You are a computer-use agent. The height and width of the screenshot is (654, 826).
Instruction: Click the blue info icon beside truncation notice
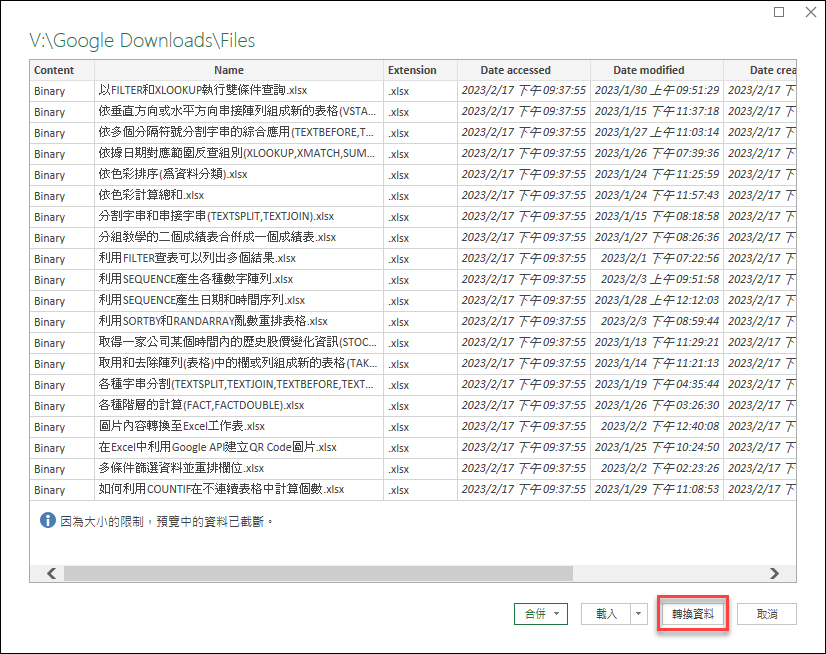point(47,521)
